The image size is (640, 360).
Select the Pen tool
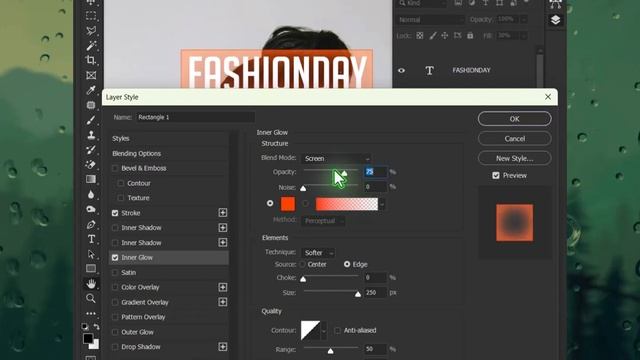(91, 224)
